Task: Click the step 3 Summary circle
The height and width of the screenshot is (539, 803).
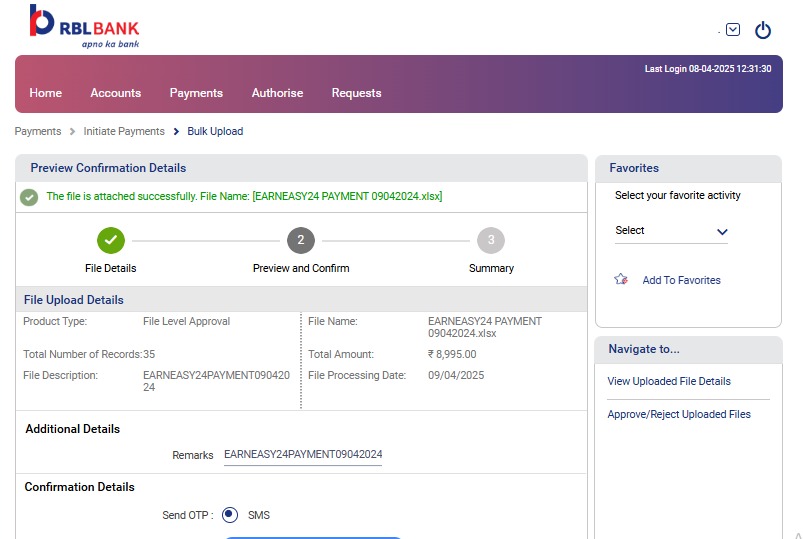Action: tap(491, 240)
